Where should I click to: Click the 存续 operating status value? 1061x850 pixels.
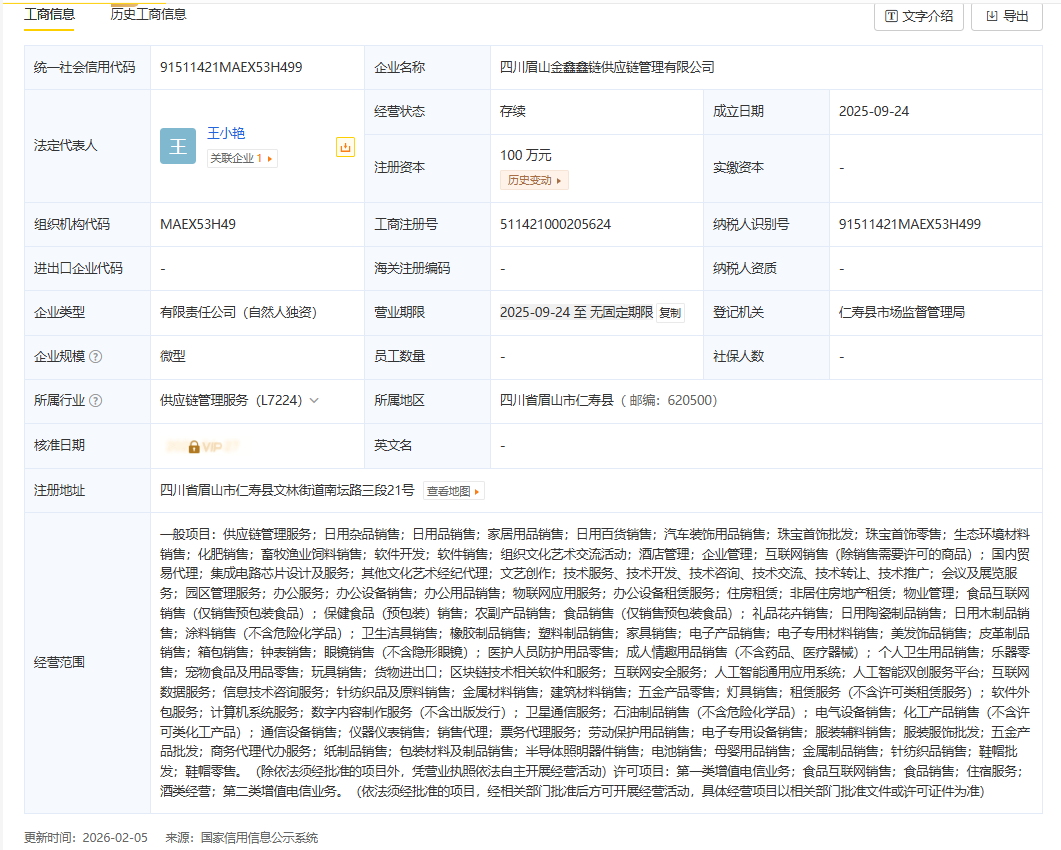tap(513, 112)
